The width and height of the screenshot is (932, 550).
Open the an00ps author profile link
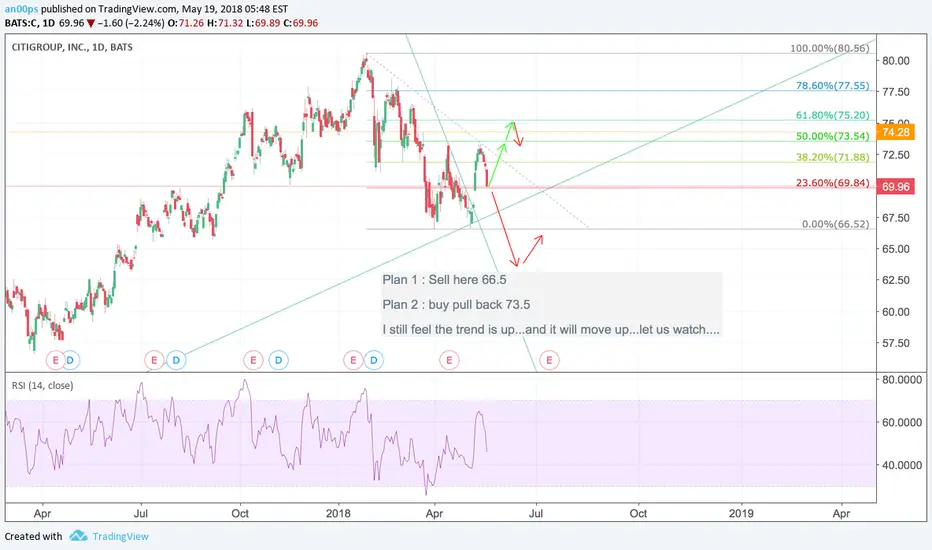point(21,9)
